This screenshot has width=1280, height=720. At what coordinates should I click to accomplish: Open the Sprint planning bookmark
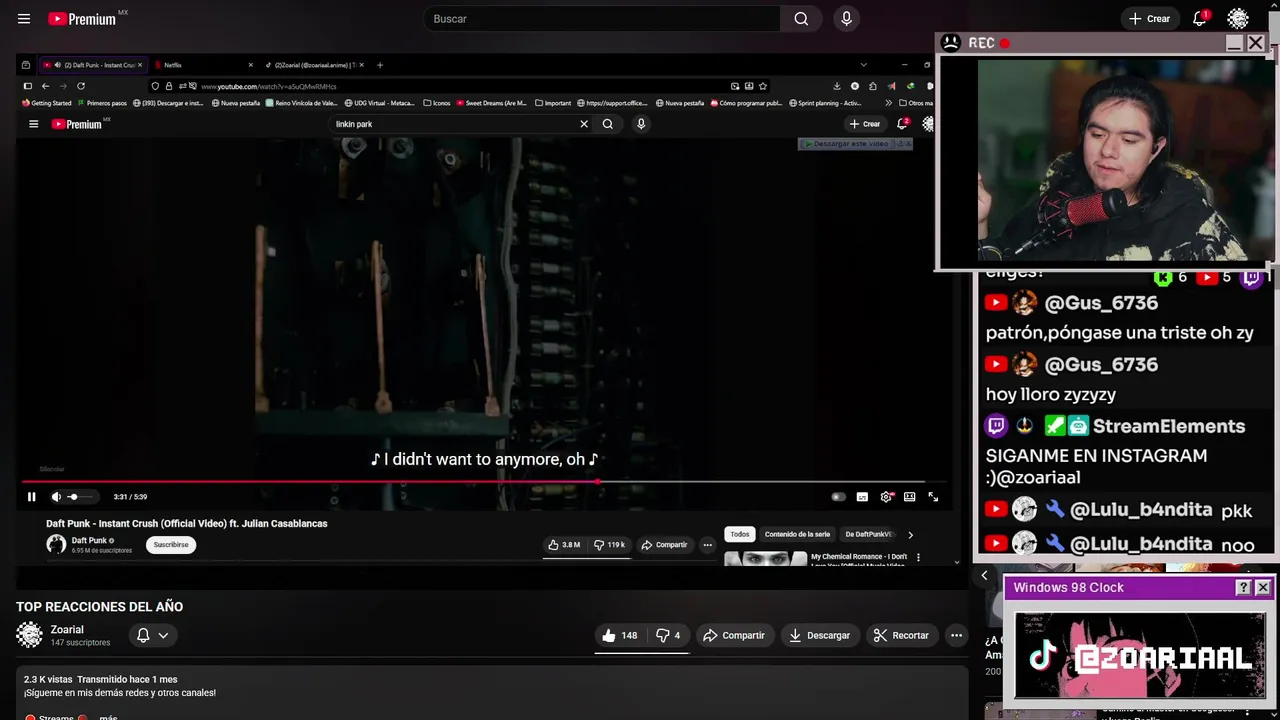coord(825,103)
